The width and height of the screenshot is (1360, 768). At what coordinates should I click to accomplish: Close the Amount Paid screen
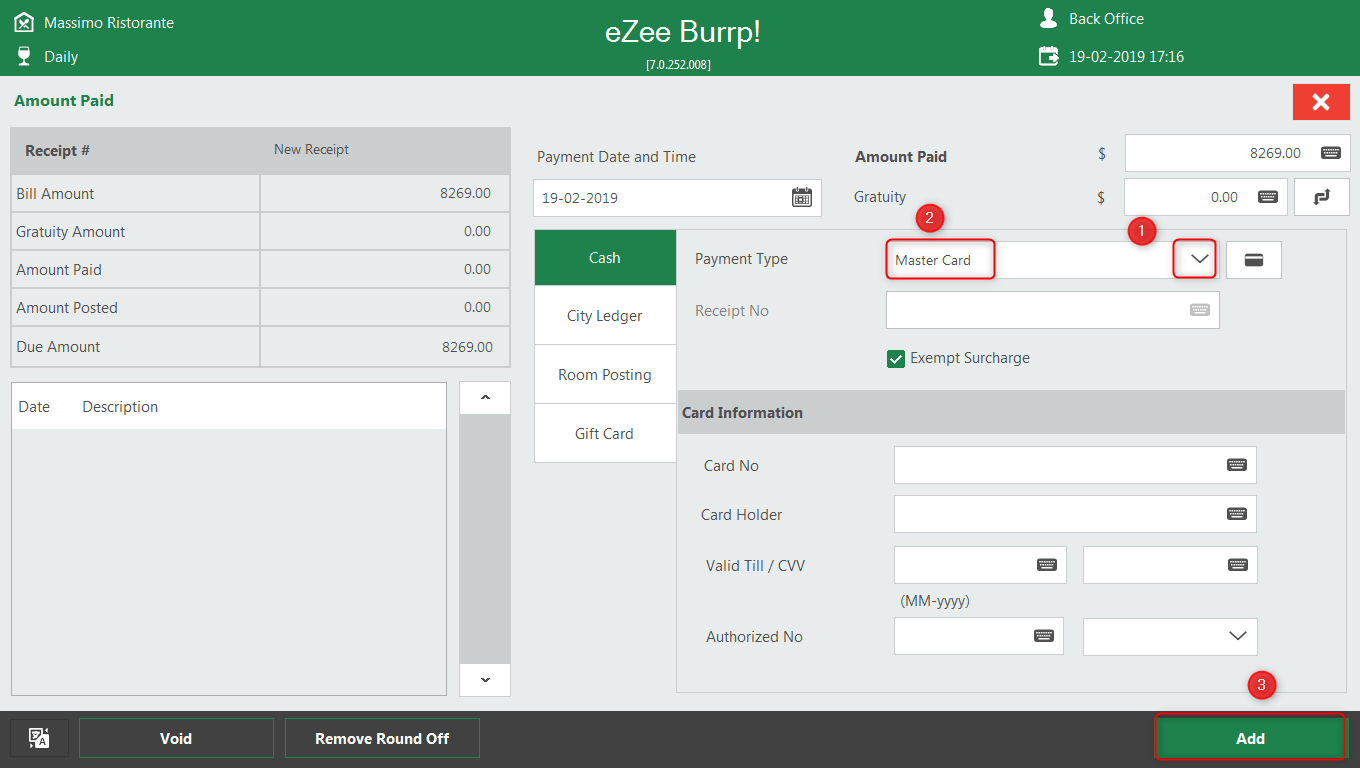pyautogui.click(x=1321, y=102)
